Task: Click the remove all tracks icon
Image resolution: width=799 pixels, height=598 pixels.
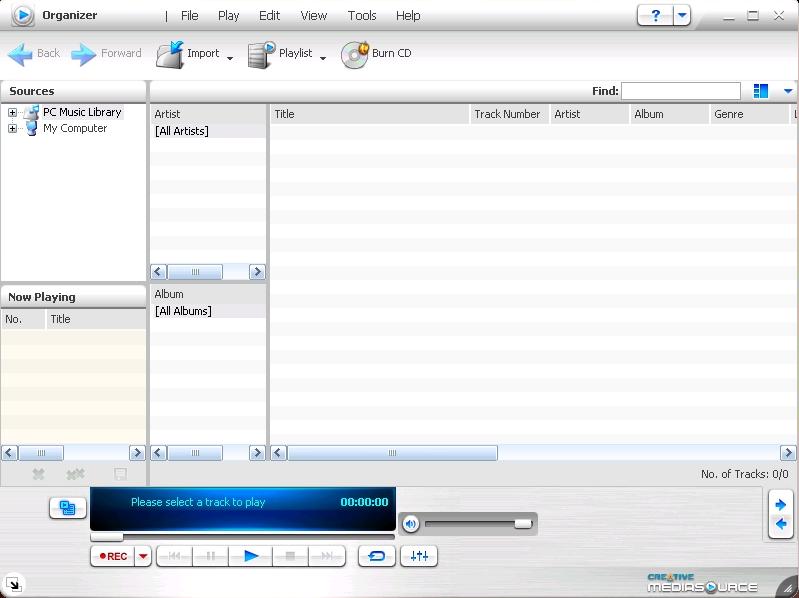Action: click(76, 474)
